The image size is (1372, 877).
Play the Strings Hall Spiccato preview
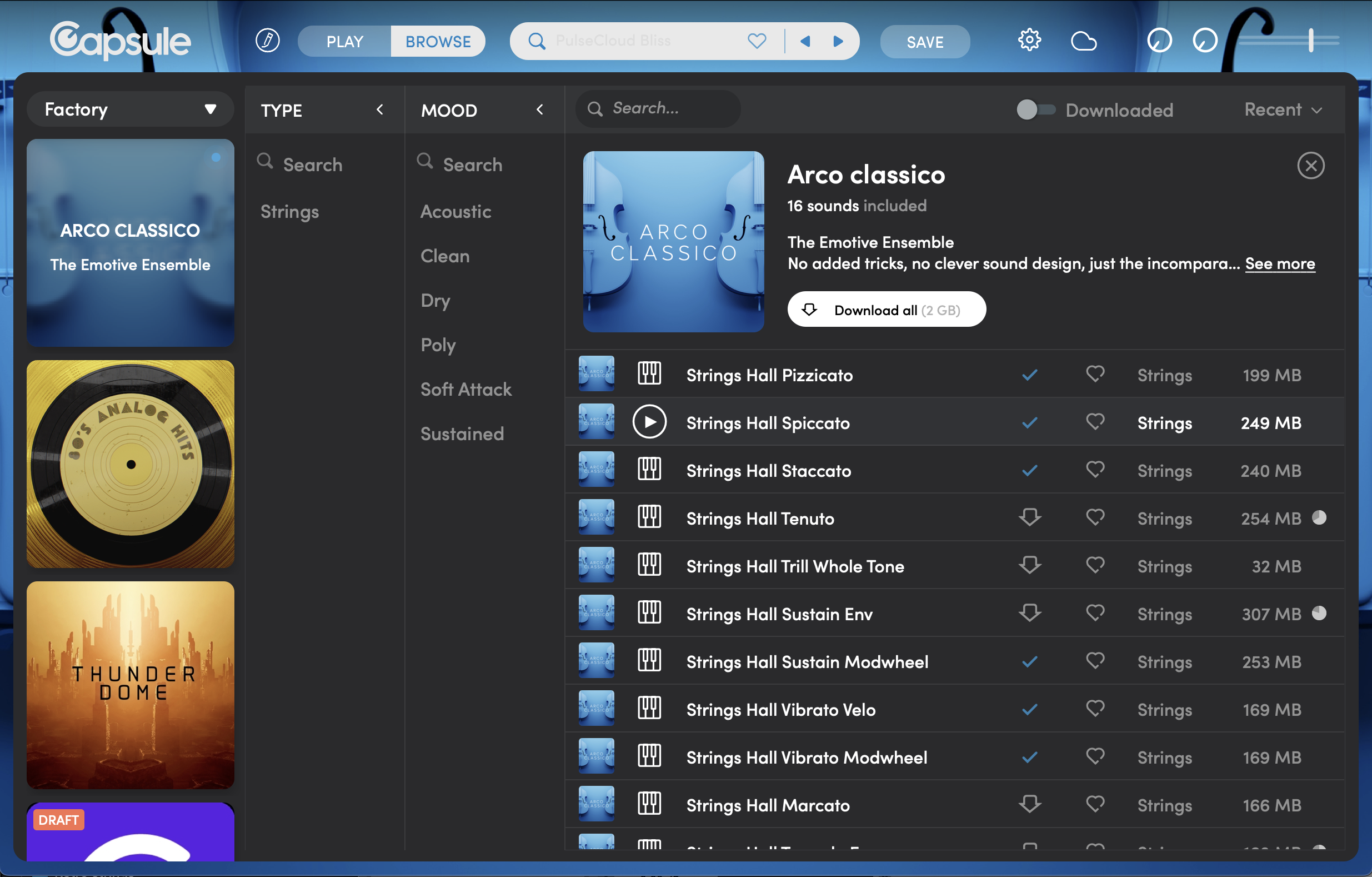[649, 422]
